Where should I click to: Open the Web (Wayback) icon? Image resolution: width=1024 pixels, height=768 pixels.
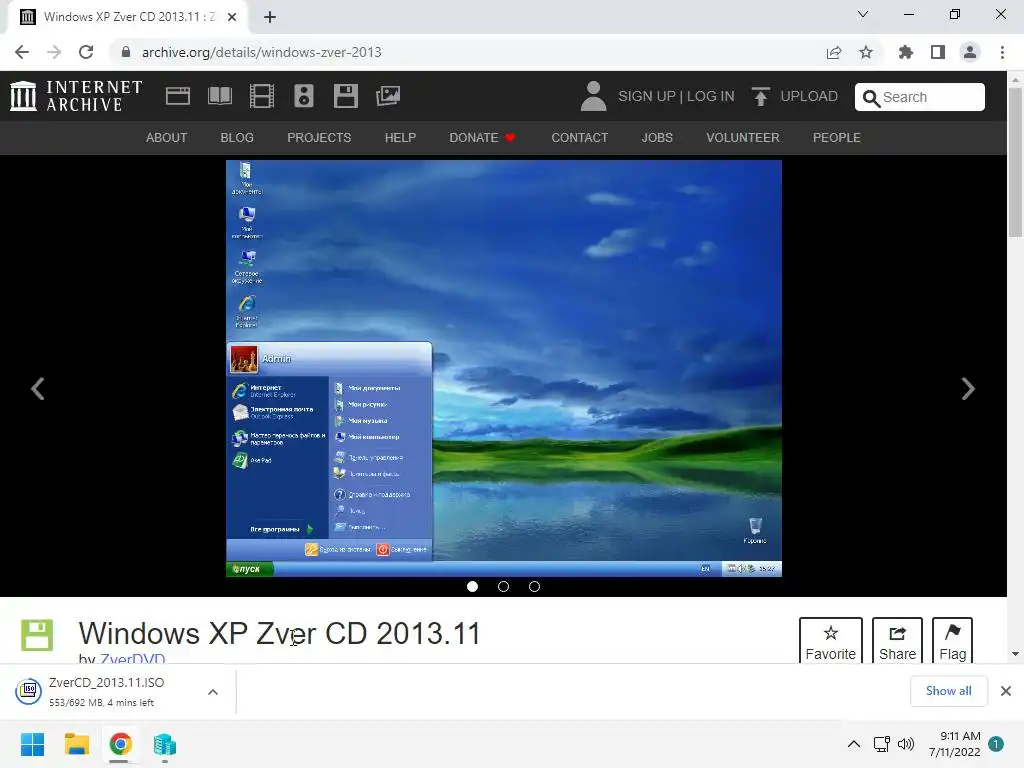point(178,96)
